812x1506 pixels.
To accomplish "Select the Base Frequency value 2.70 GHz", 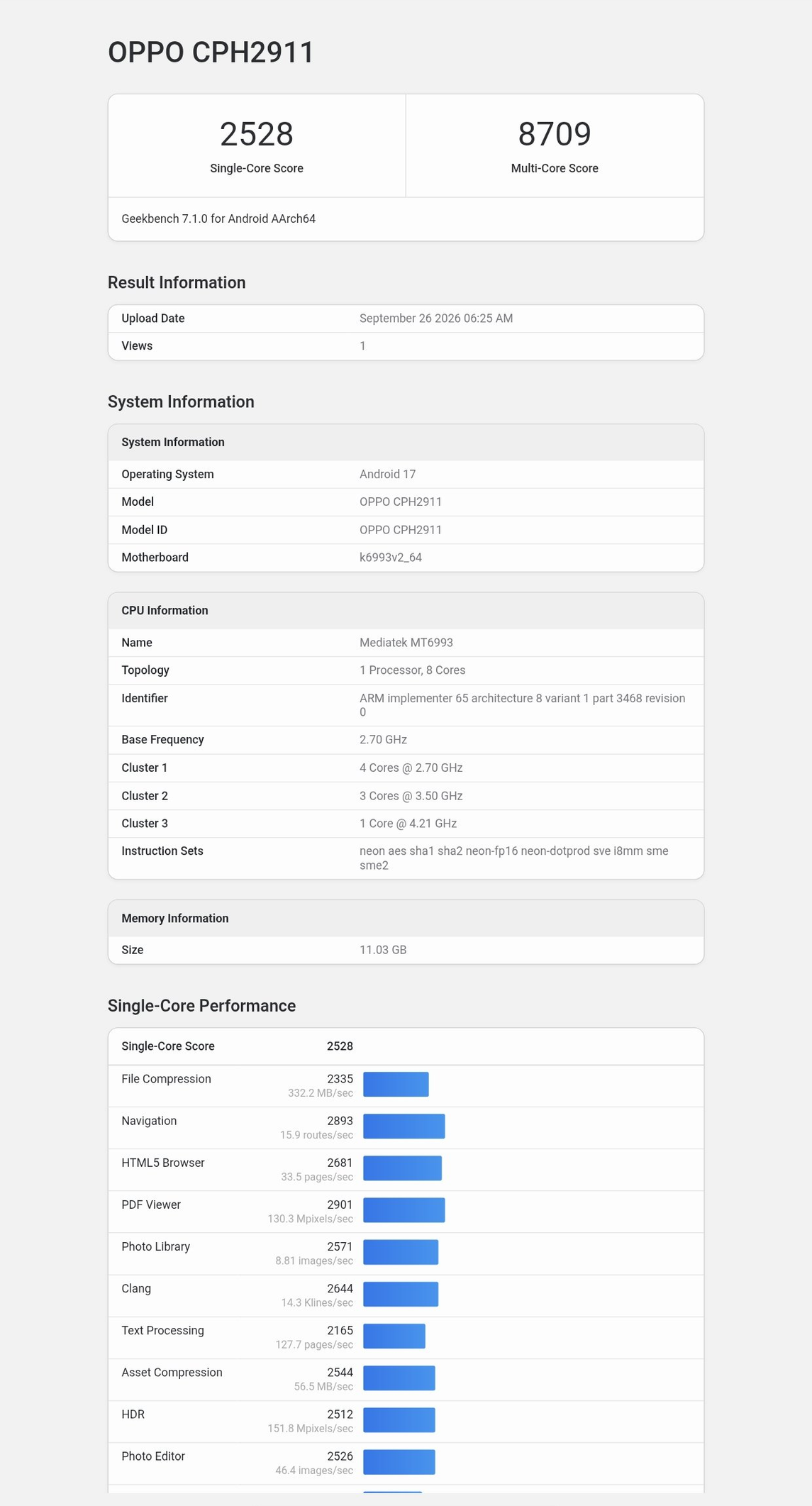I will (383, 740).
